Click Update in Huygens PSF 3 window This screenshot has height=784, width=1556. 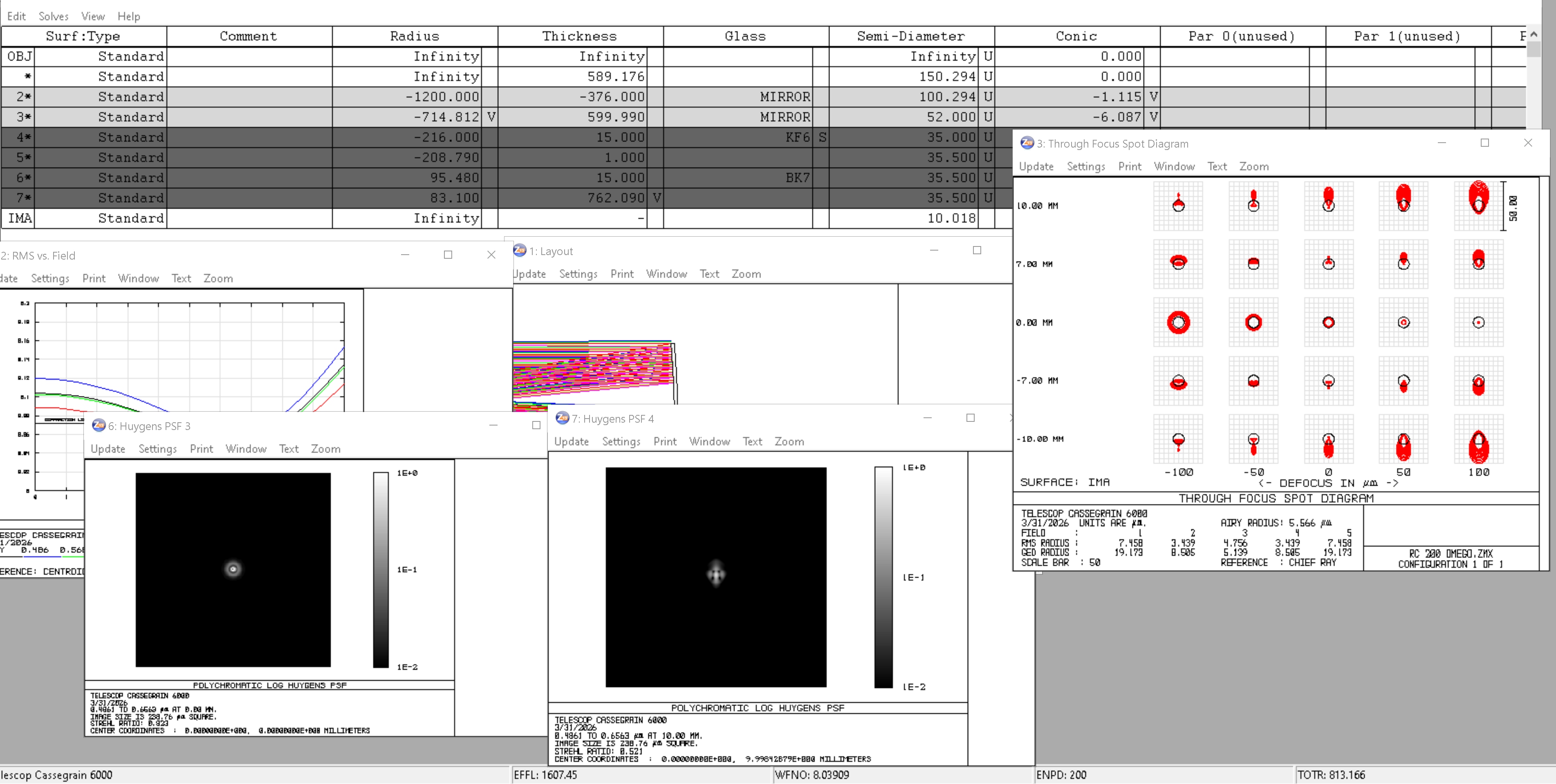[x=108, y=449]
